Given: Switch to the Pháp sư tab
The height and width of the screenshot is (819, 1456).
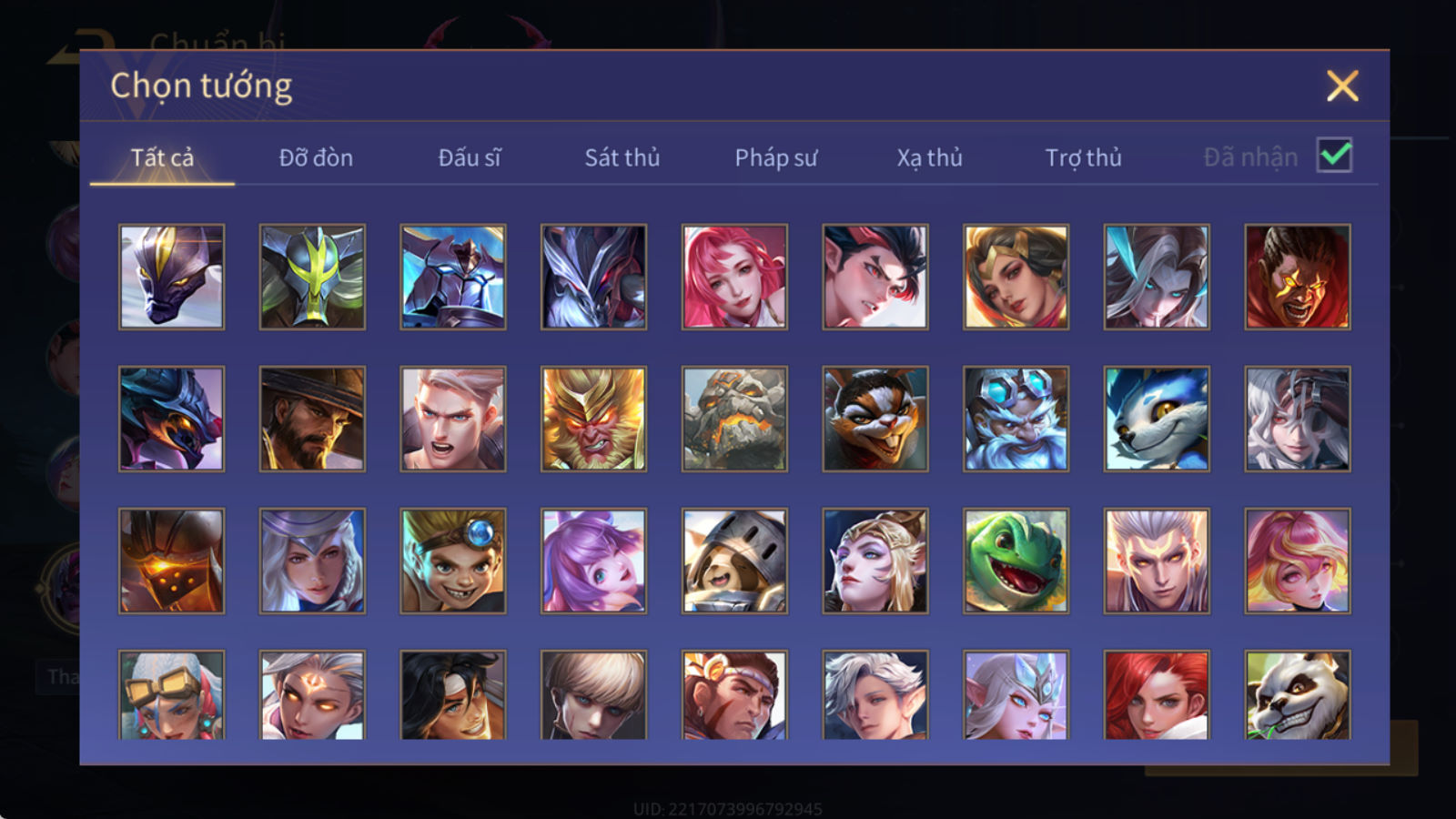Looking at the screenshot, I should [x=776, y=157].
